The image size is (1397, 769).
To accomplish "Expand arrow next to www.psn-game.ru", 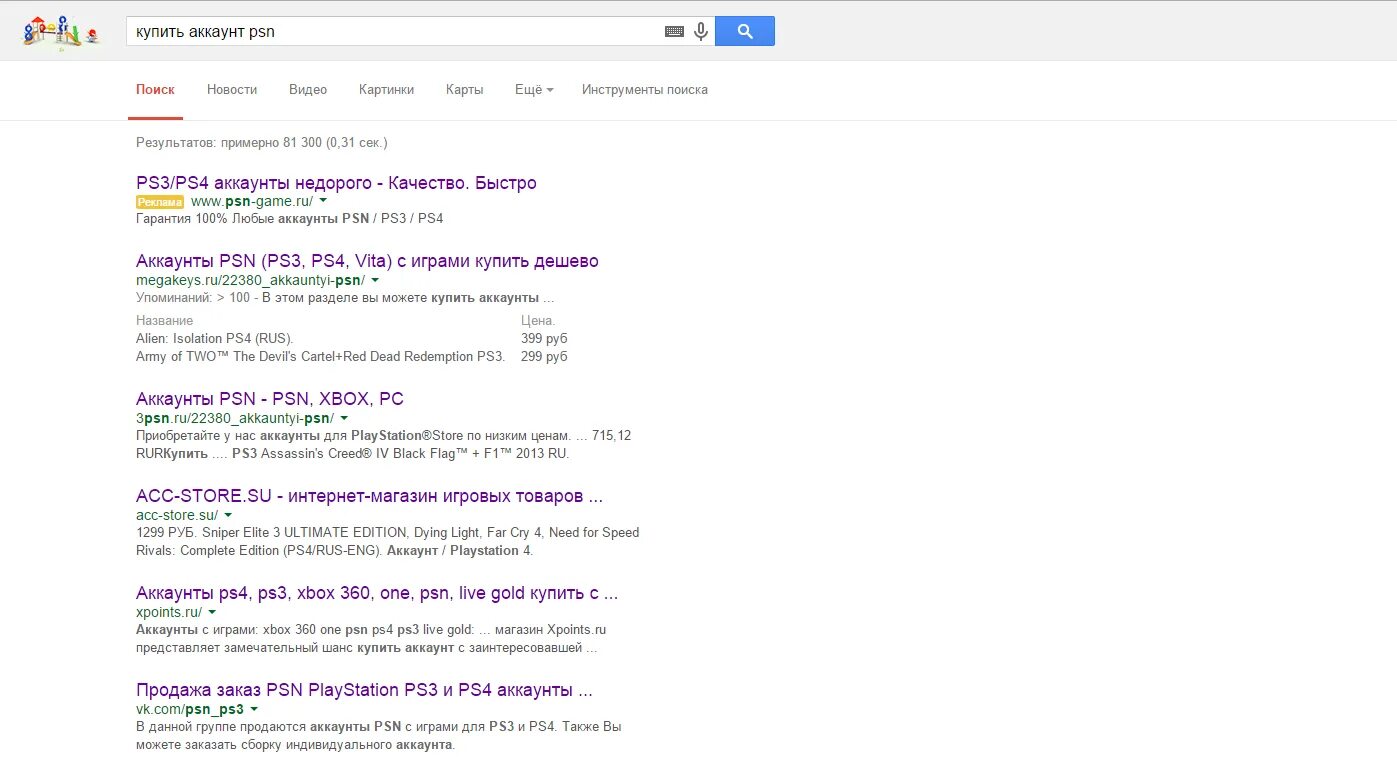I will coord(323,201).
